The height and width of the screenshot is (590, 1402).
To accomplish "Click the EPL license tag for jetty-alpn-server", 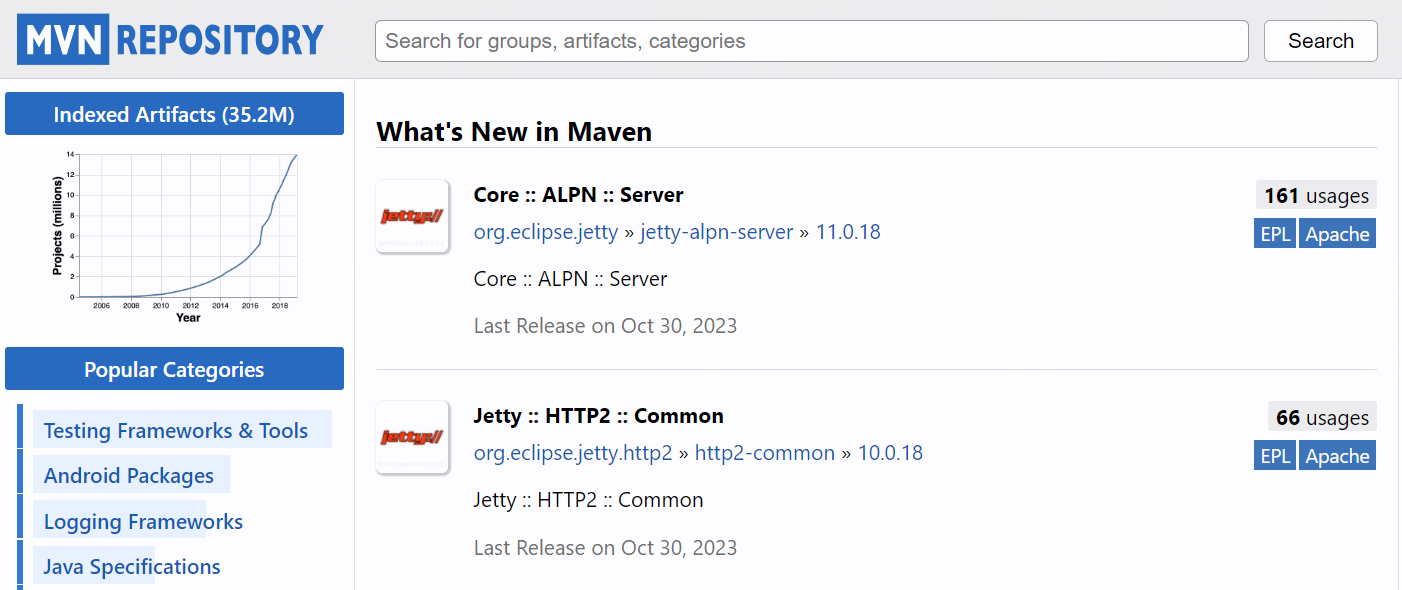I will [1275, 234].
